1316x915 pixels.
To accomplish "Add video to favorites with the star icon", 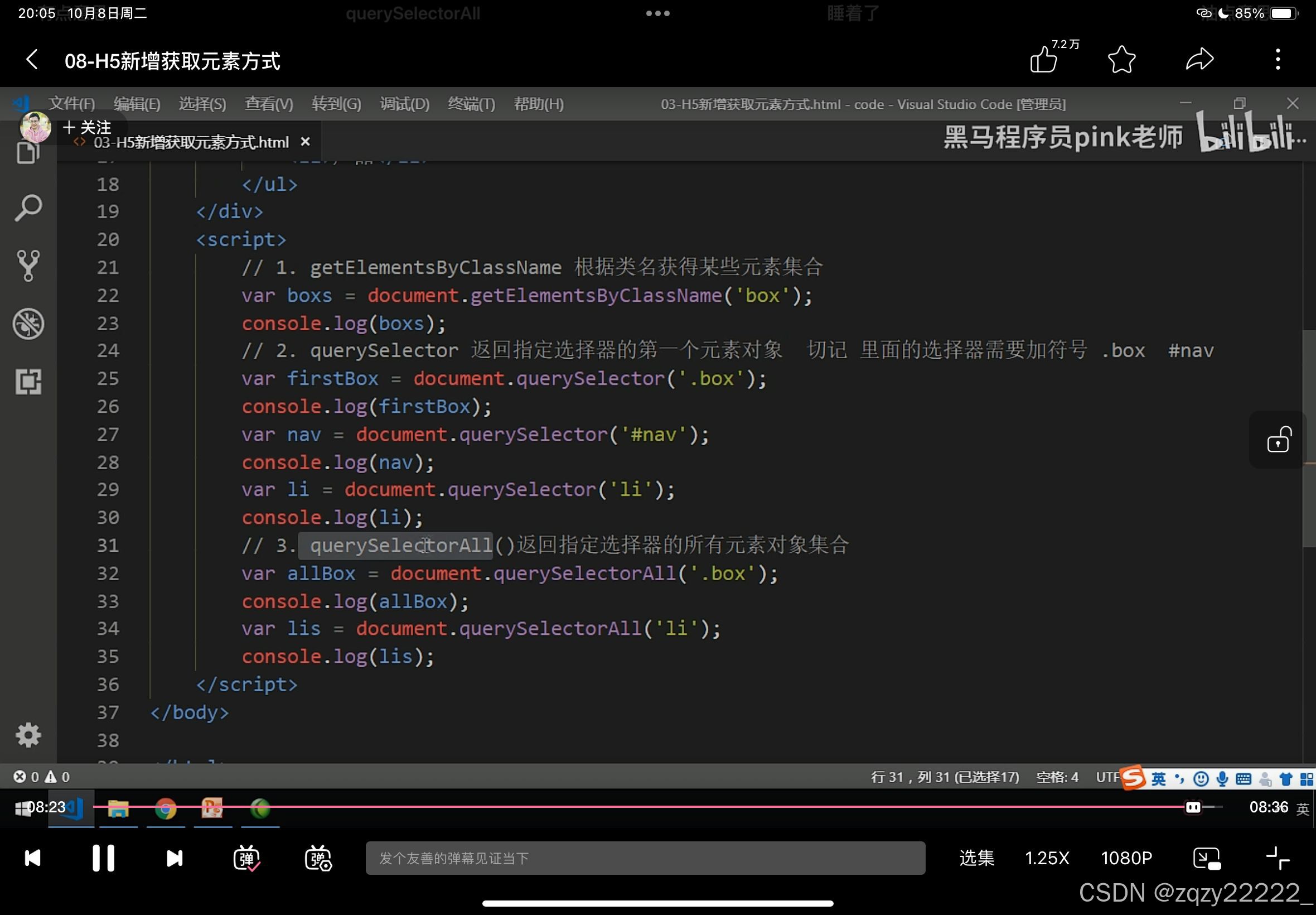I will pos(1121,59).
